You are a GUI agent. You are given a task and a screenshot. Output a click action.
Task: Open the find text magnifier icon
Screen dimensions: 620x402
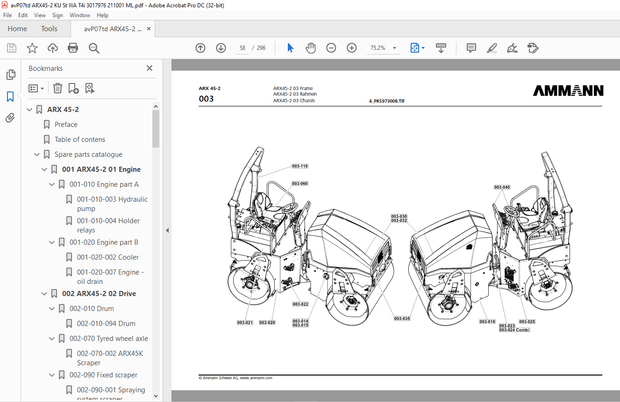pos(94,48)
